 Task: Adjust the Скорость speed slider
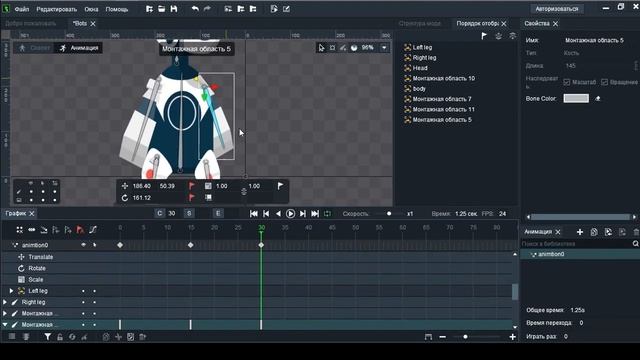389,213
